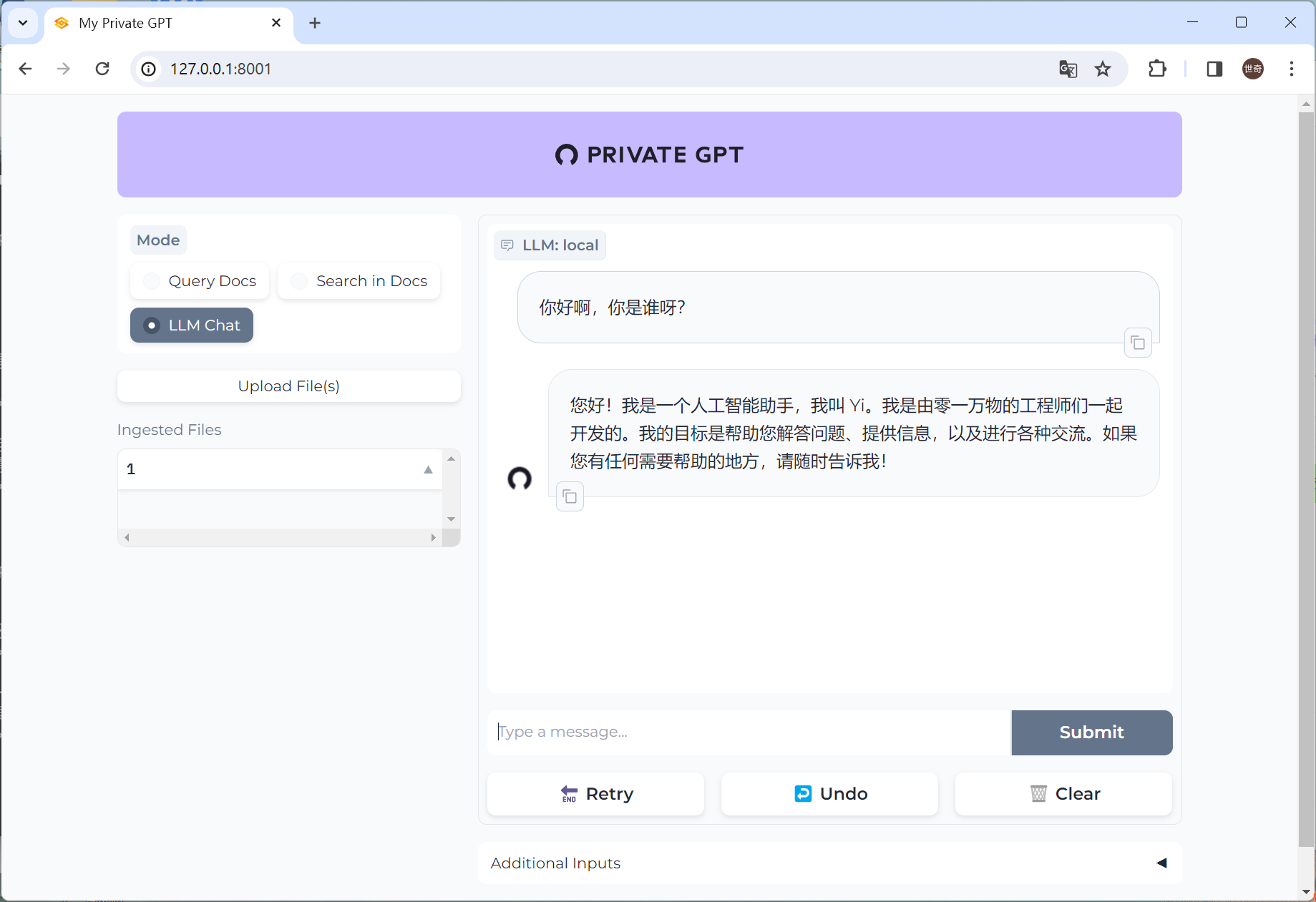
Task: Copy the user's message with its copy icon
Action: click(x=1138, y=343)
